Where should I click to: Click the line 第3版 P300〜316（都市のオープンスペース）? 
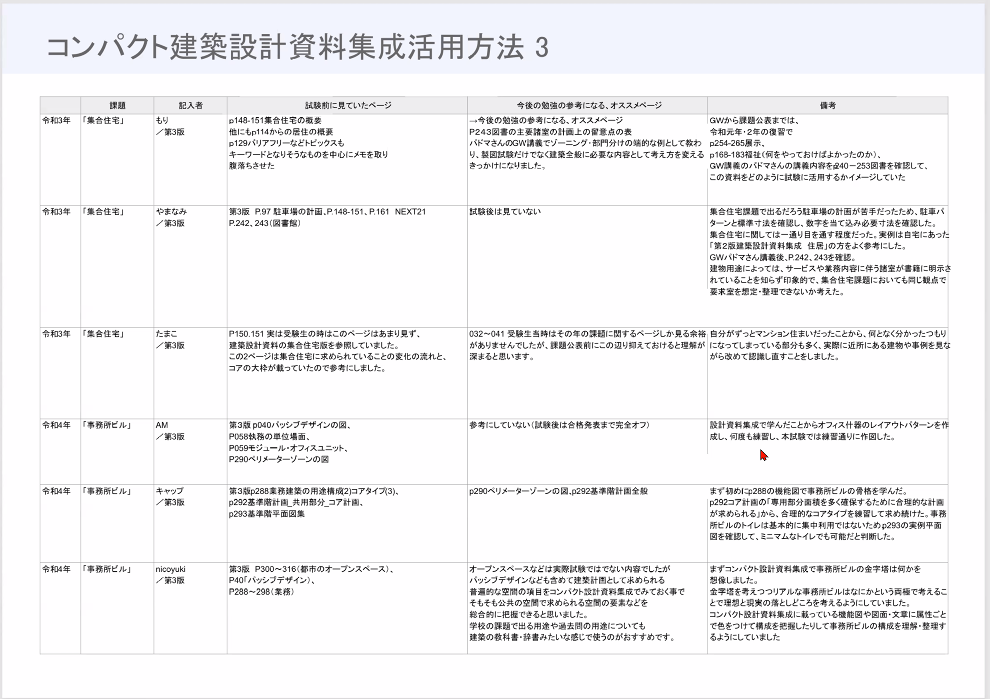[x=311, y=569]
